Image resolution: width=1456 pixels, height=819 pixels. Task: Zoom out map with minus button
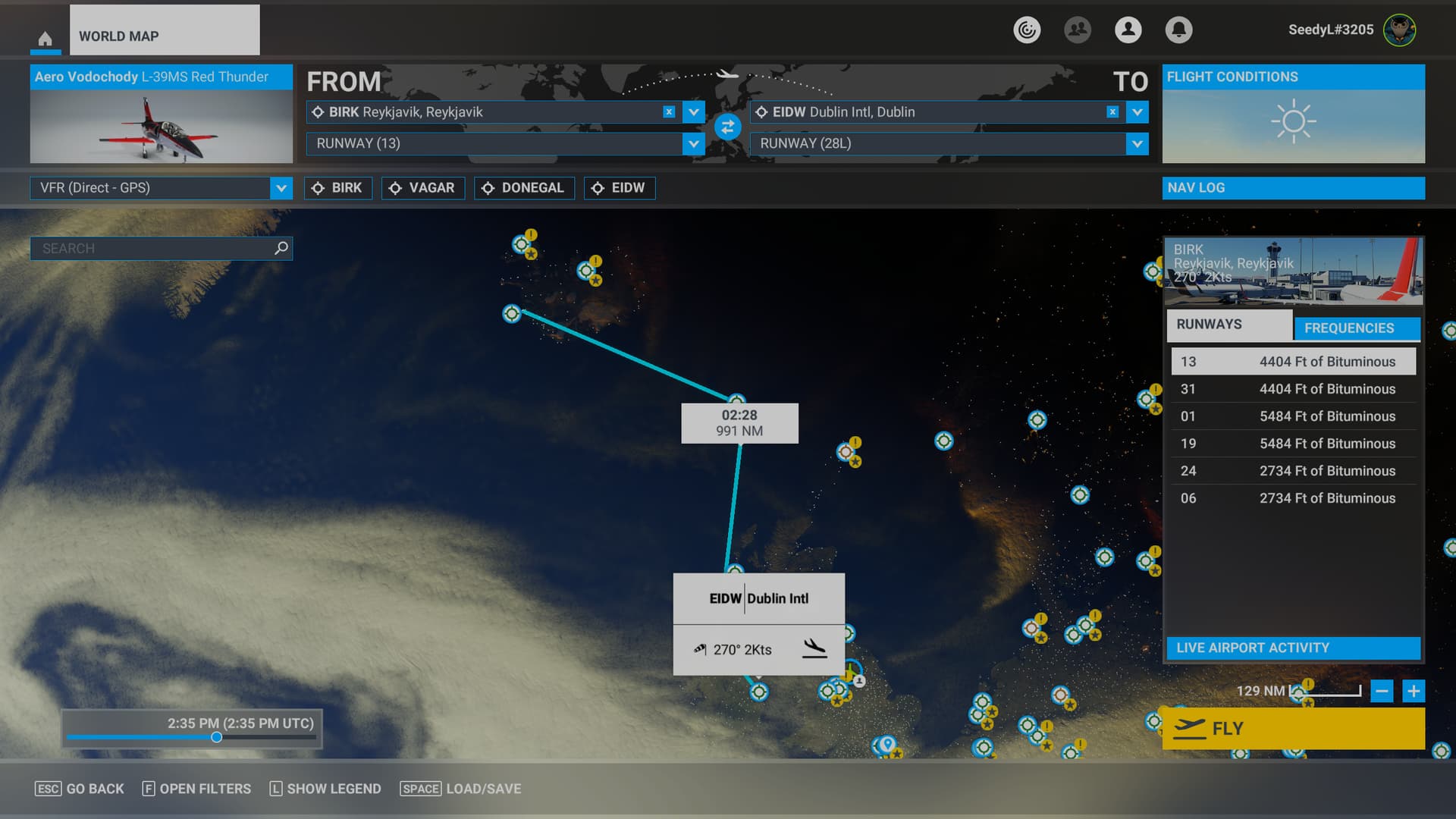point(1382,691)
